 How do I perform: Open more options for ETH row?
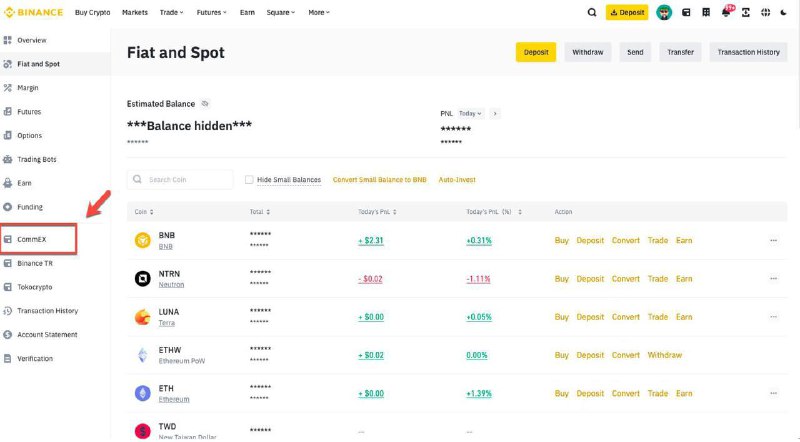[x=773, y=394]
